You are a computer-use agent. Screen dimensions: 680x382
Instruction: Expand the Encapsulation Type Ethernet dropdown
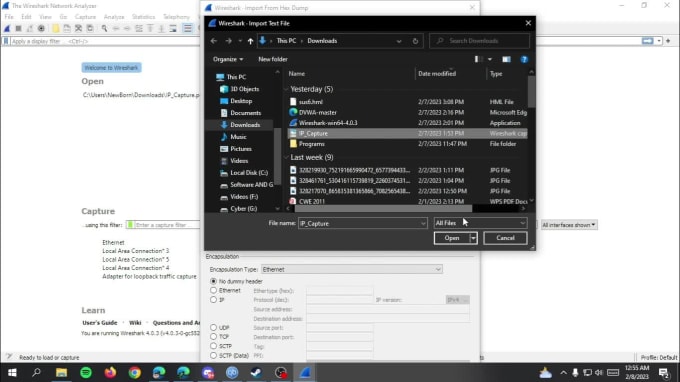[352, 269]
